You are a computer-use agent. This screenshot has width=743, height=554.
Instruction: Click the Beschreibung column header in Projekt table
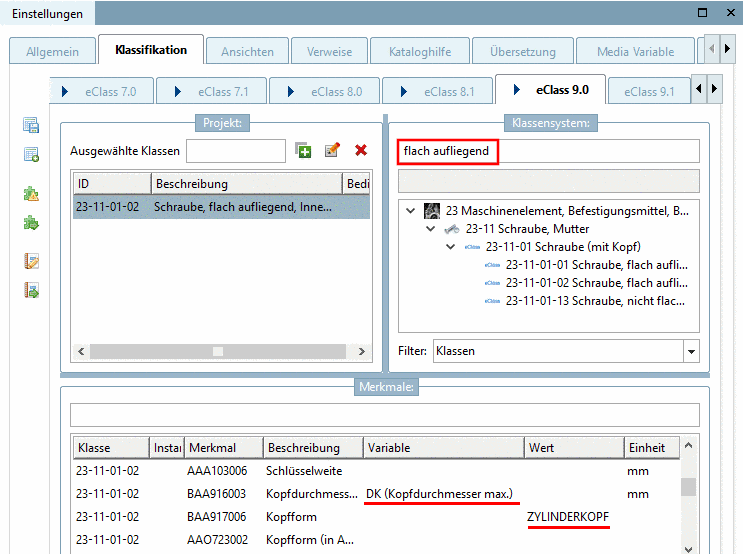click(246, 184)
